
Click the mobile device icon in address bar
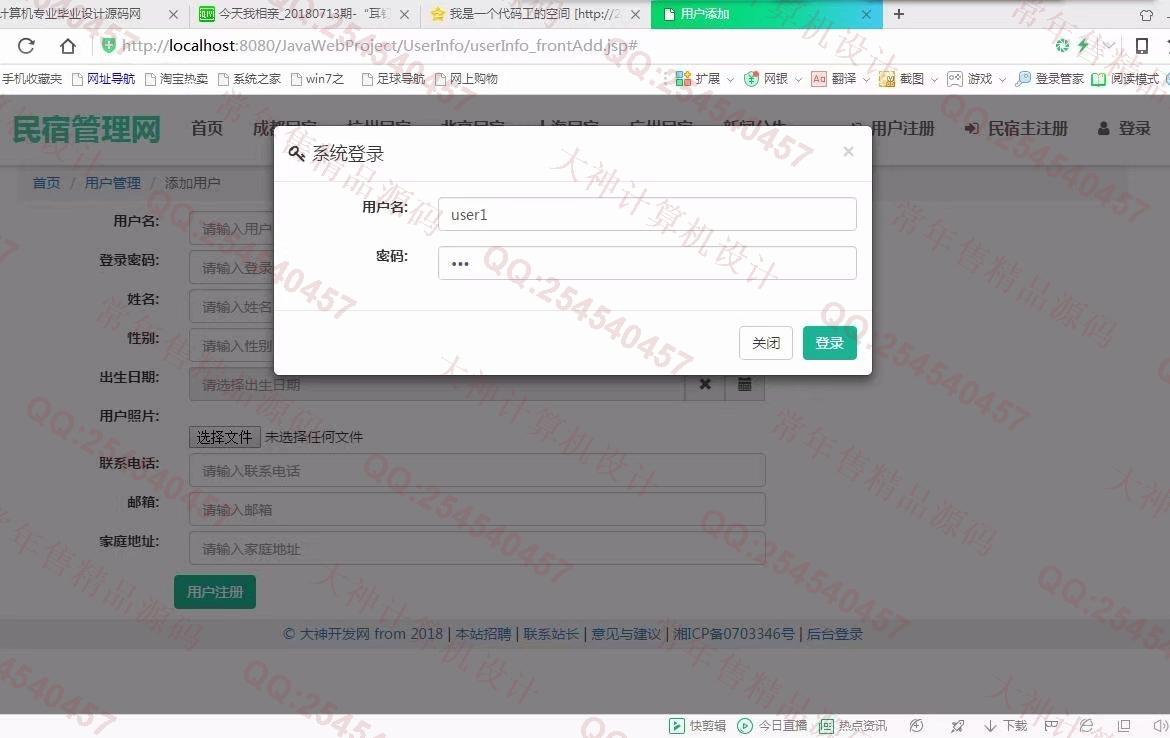click(x=1142, y=46)
